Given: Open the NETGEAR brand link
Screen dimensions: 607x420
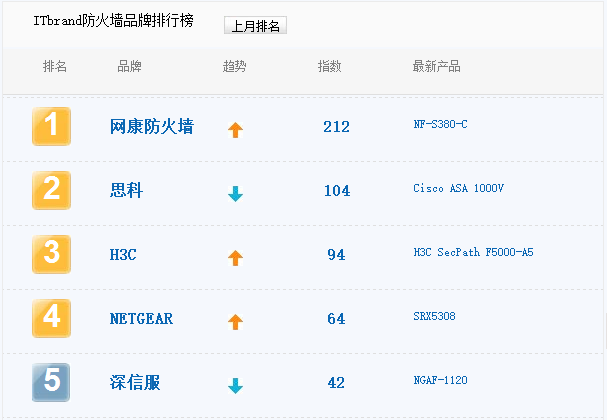Looking at the screenshot, I should click(x=141, y=319).
